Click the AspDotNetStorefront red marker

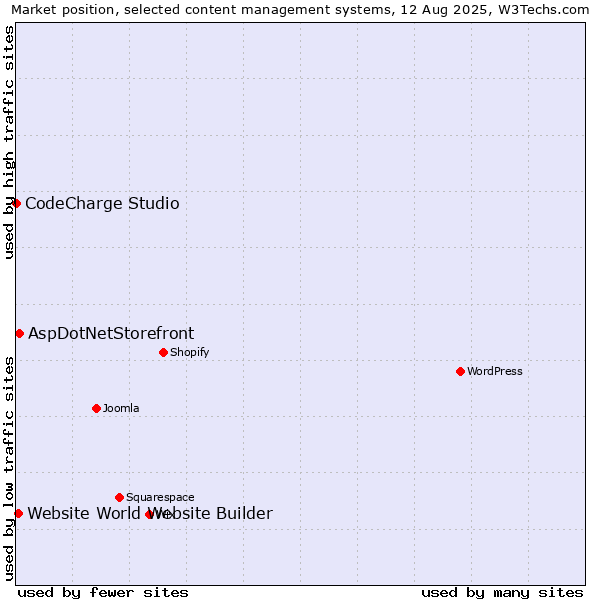point(20,334)
